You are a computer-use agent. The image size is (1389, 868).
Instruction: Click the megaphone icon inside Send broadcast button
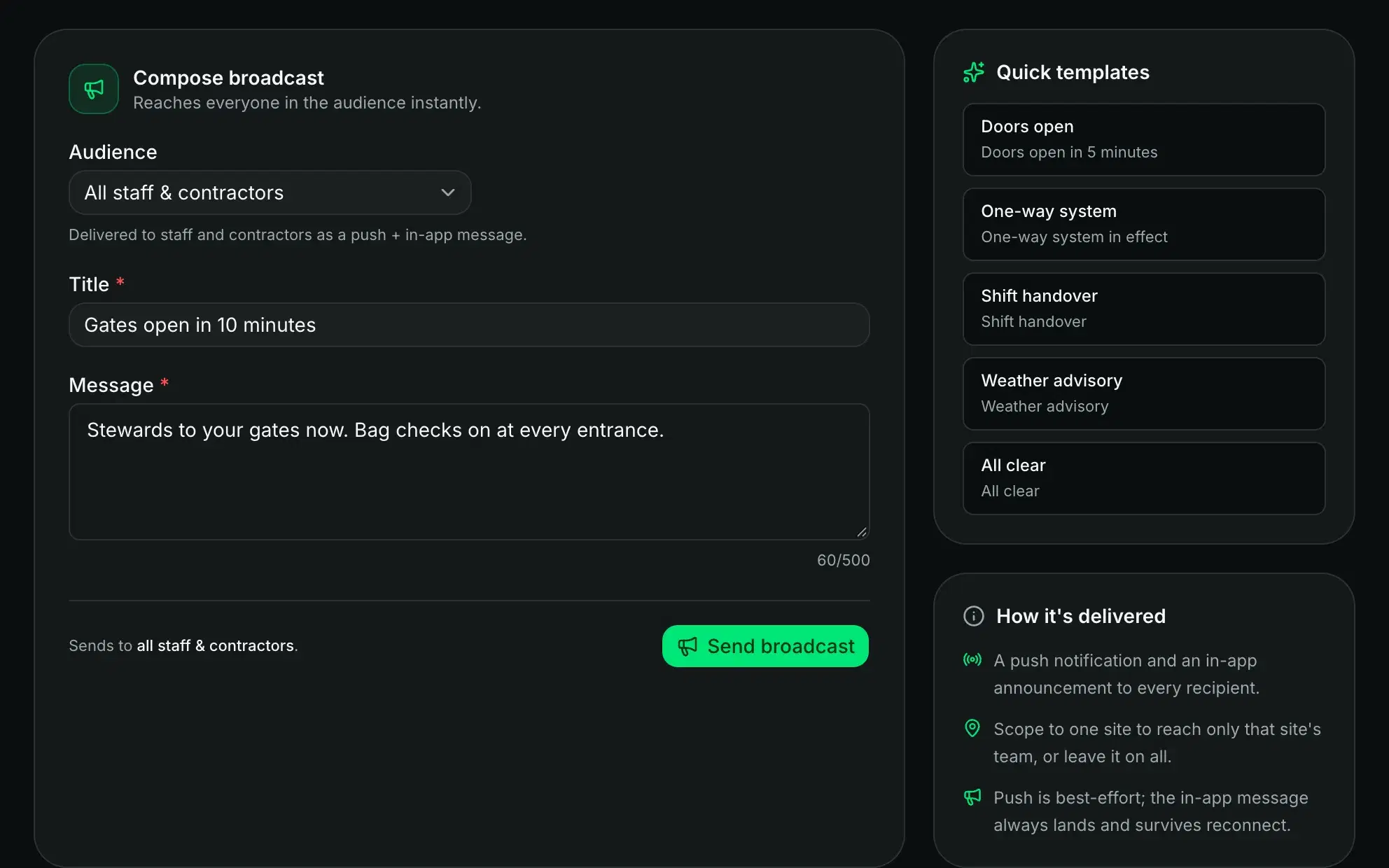tap(687, 646)
